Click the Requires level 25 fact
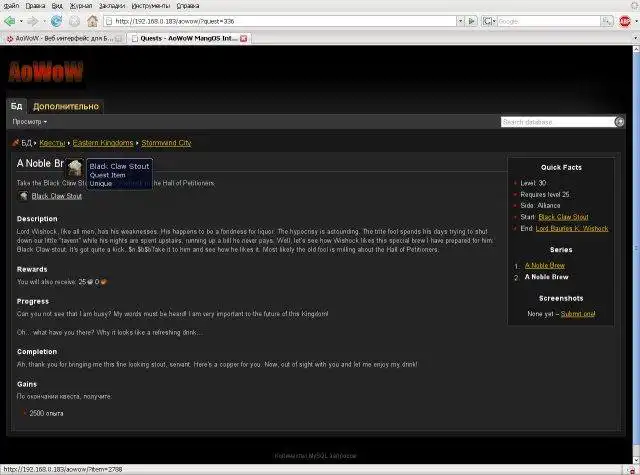The width and height of the screenshot is (640, 475). (x=544, y=195)
